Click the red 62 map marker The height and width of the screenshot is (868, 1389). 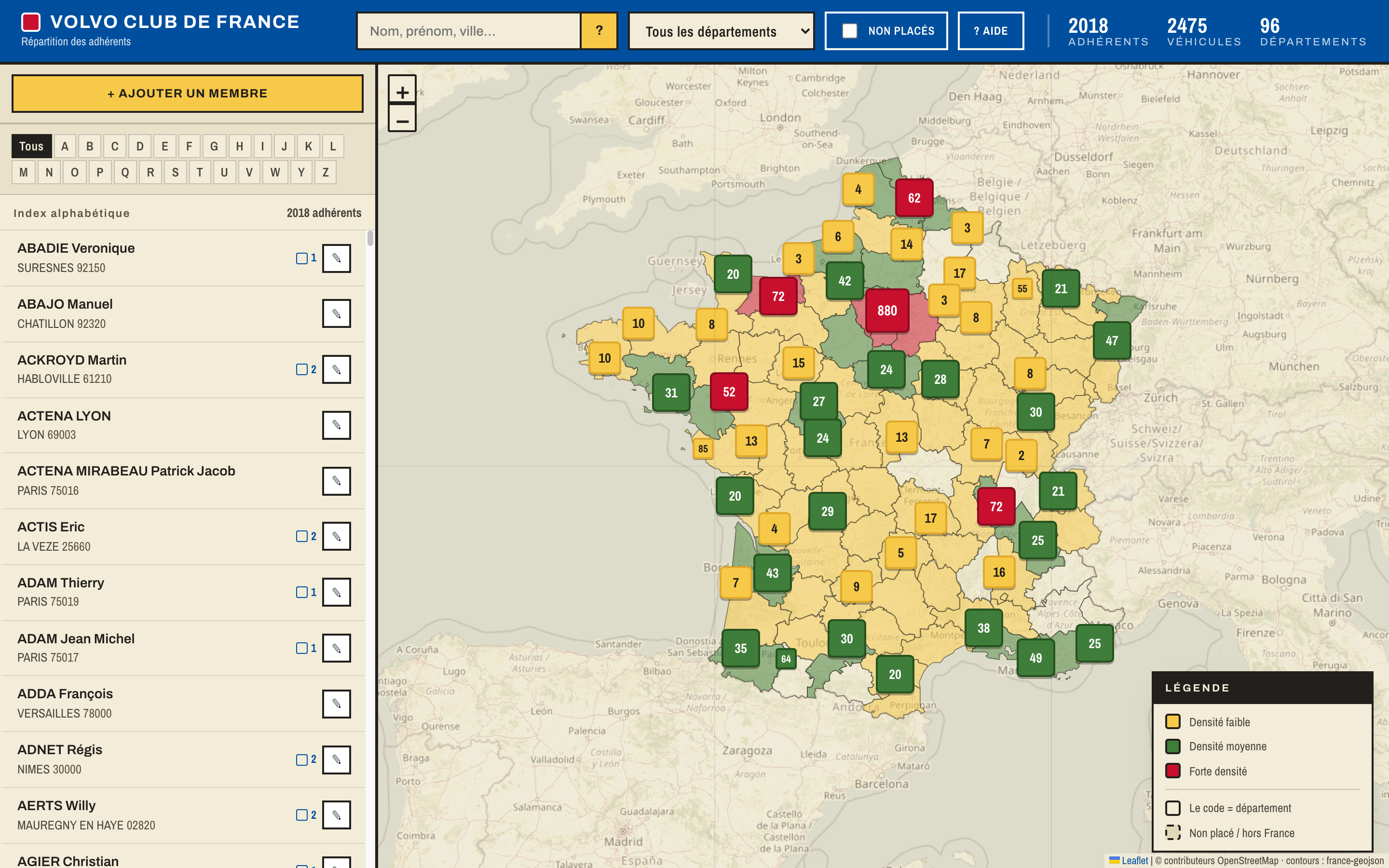(914, 198)
